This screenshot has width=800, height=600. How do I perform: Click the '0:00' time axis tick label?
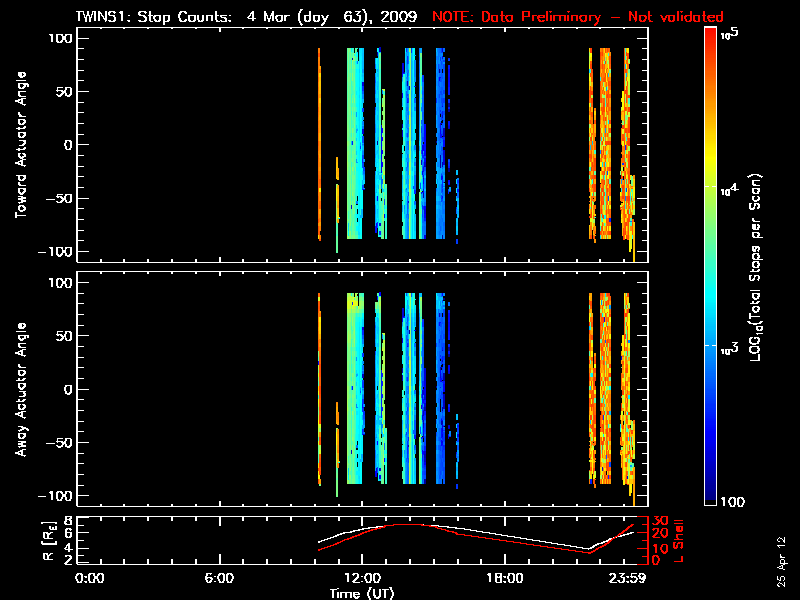(x=90, y=578)
